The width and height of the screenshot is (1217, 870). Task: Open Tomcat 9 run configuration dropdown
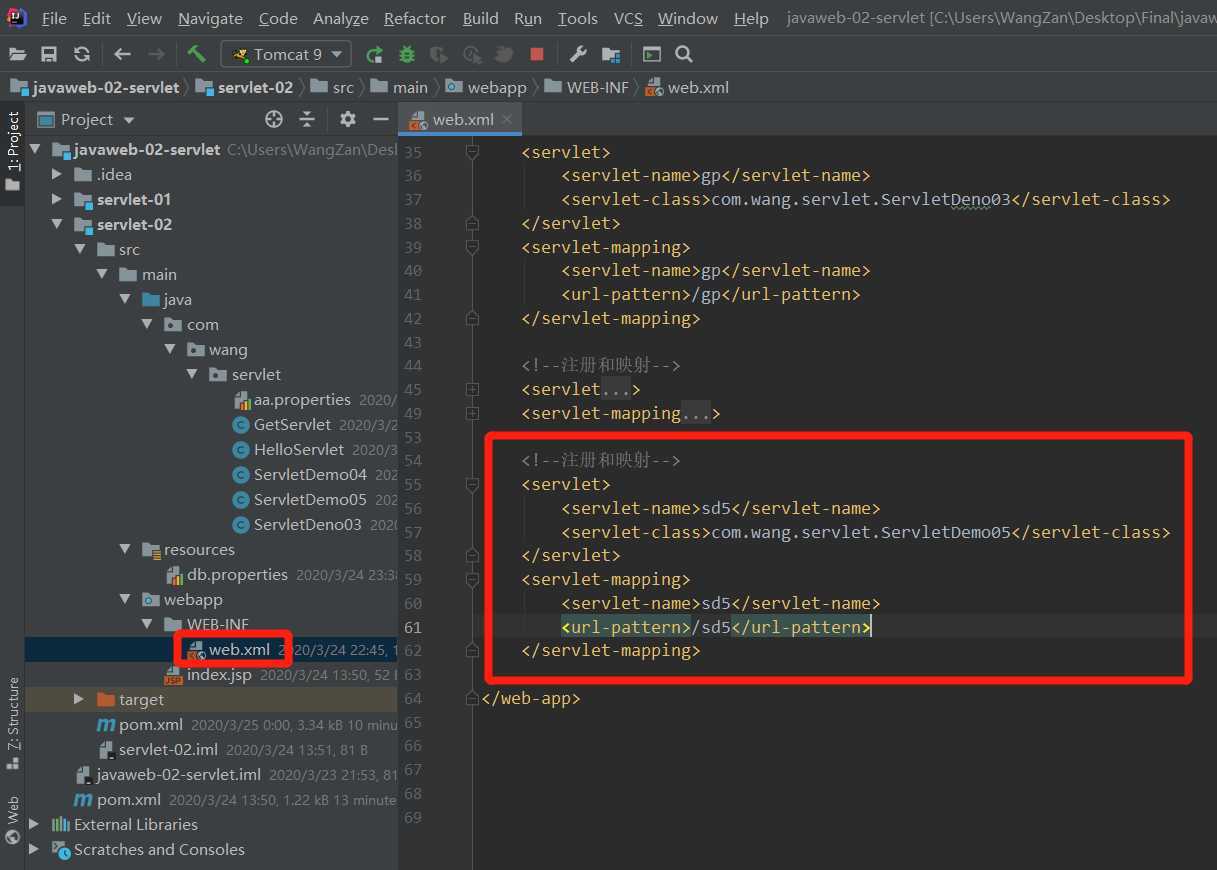(x=286, y=54)
